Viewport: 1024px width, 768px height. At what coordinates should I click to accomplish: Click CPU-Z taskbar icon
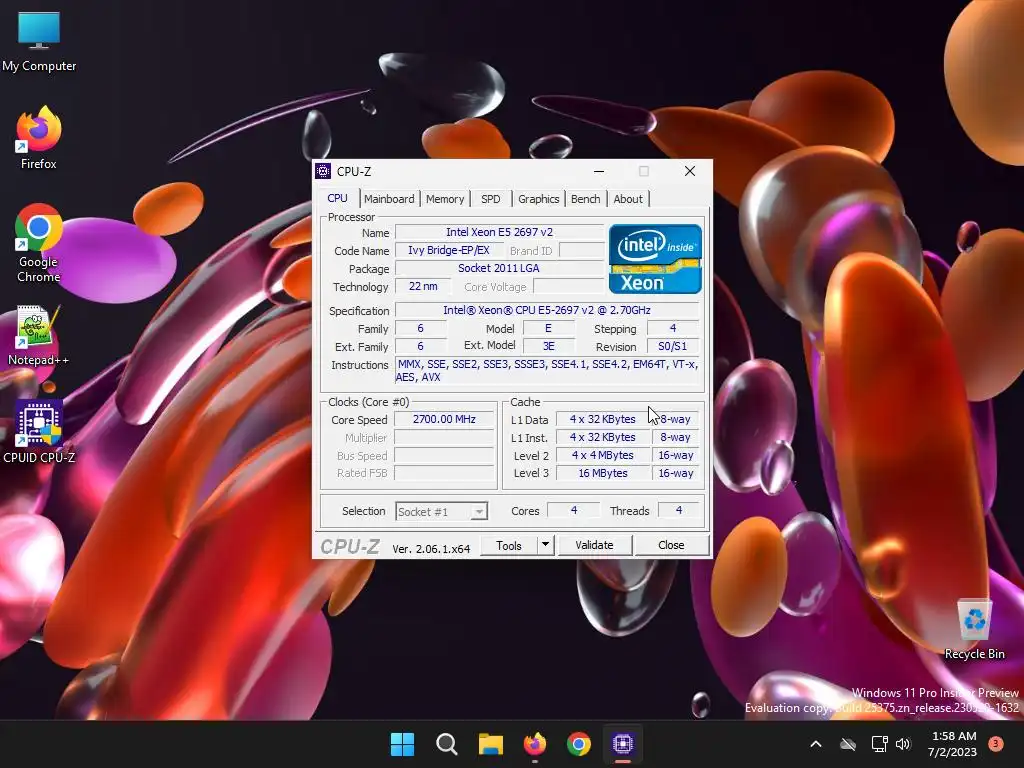pyautogui.click(x=622, y=744)
